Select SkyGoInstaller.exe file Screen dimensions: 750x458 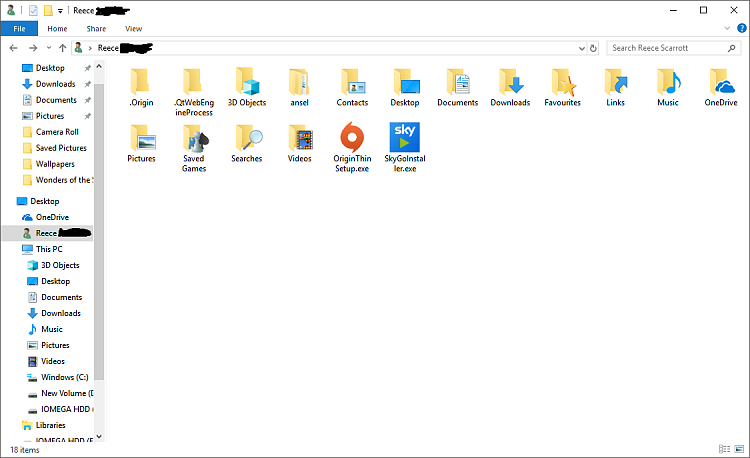pos(405,147)
